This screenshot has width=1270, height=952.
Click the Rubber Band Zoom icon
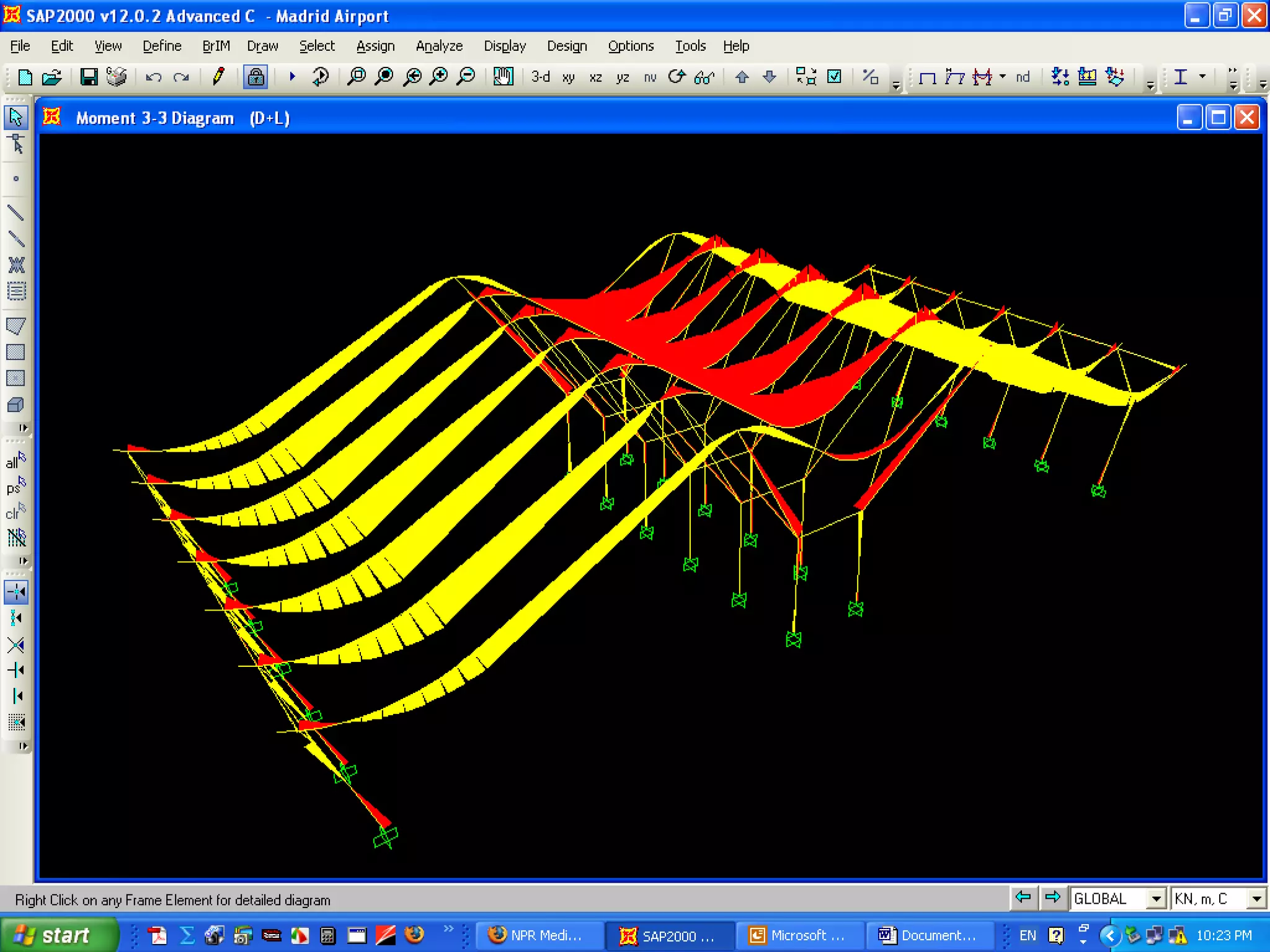click(x=357, y=77)
